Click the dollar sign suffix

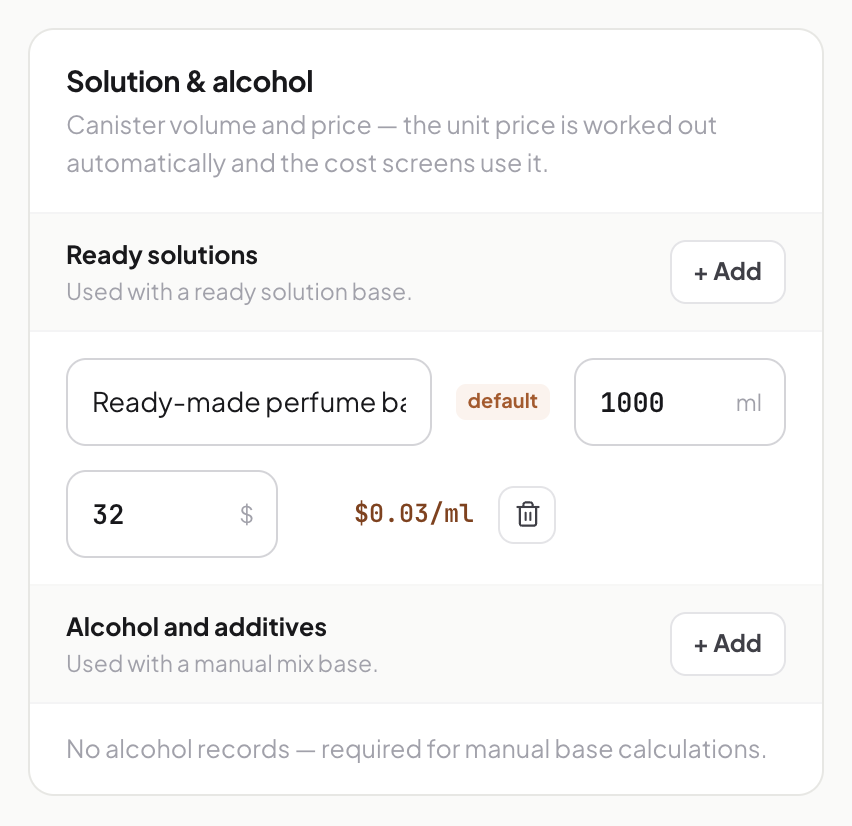(x=247, y=514)
